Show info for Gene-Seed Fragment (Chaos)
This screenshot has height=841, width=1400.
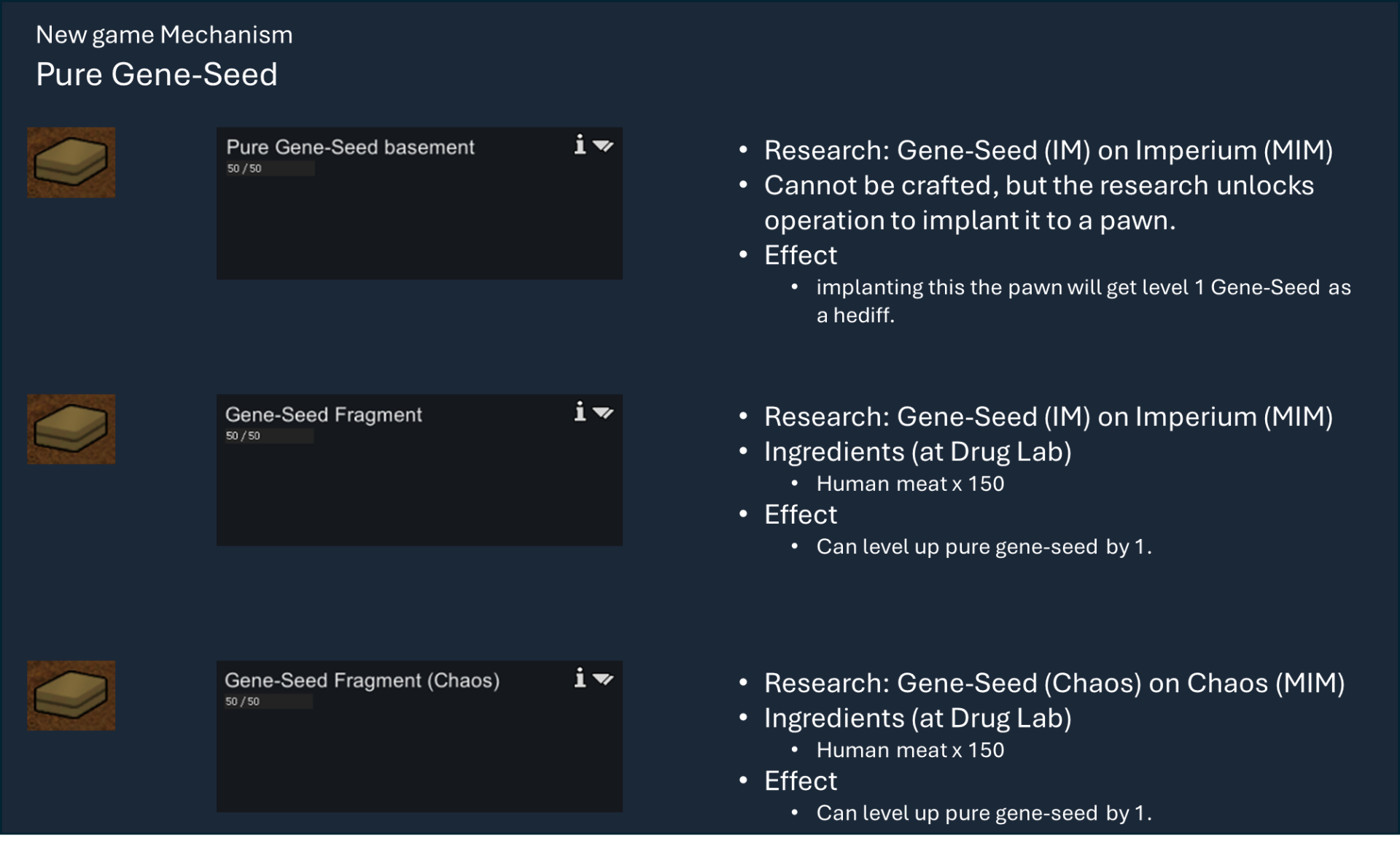(x=580, y=678)
